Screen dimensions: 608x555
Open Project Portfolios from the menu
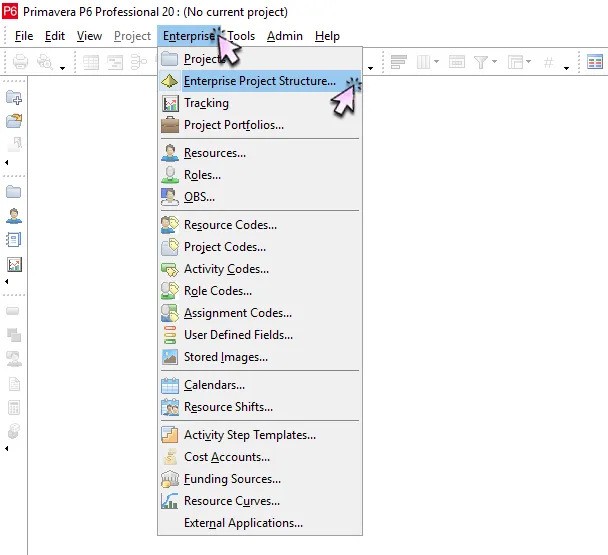point(260,125)
